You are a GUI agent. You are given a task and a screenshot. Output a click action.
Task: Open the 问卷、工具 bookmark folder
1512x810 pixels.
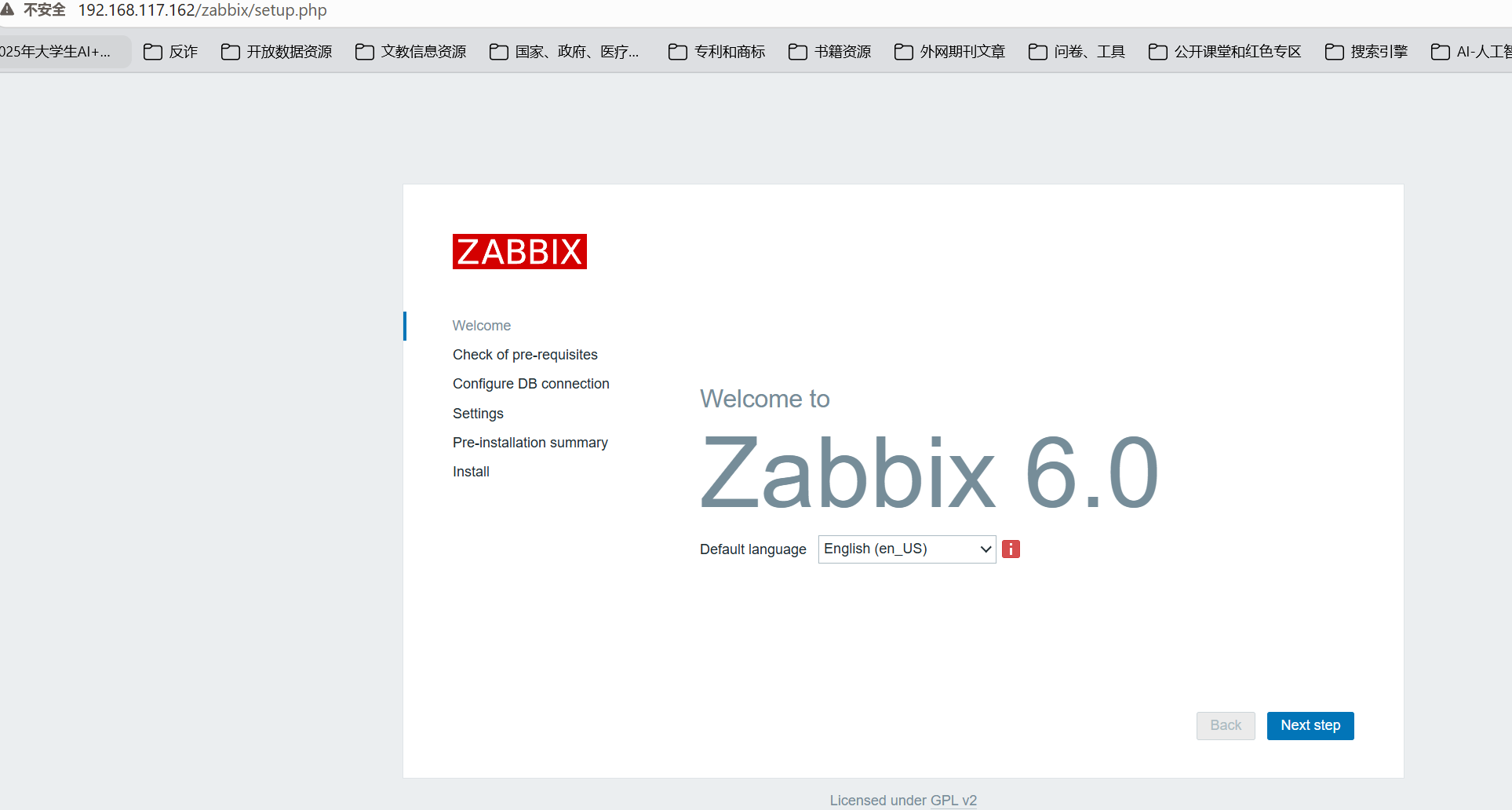1077,52
